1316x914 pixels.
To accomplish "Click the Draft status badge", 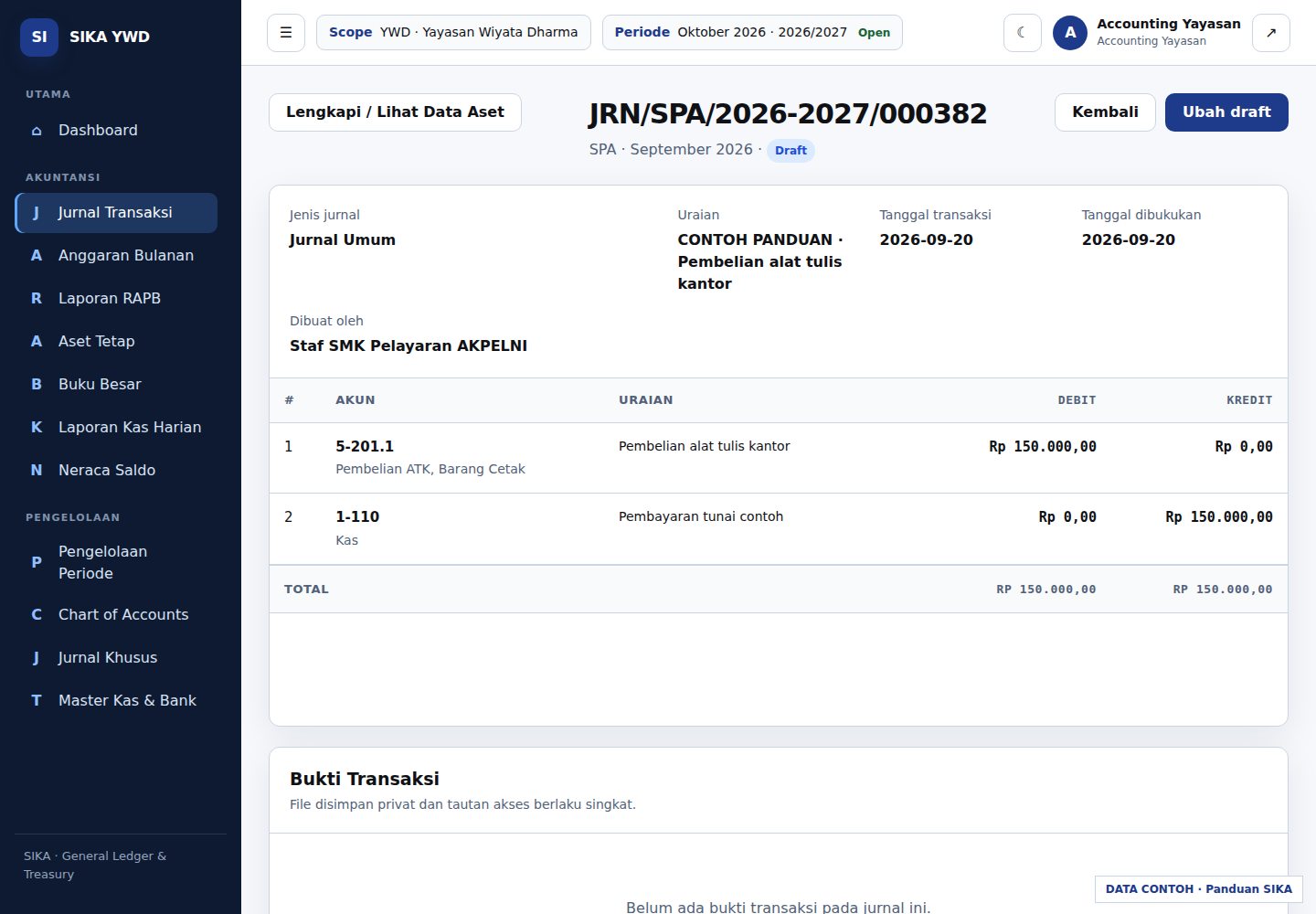I will coord(791,151).
